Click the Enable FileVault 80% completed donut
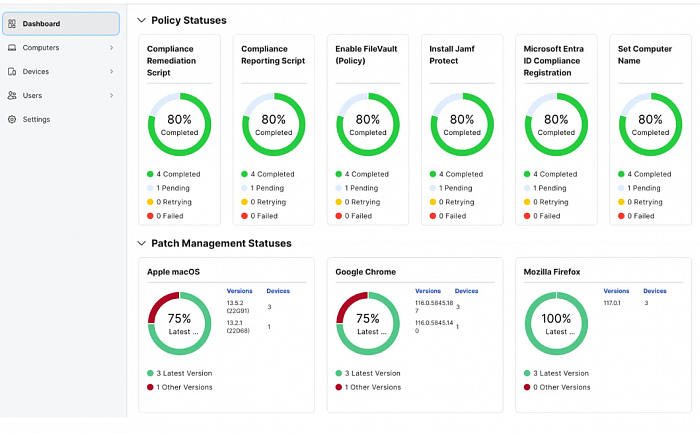700x434 pixels. 368,125
